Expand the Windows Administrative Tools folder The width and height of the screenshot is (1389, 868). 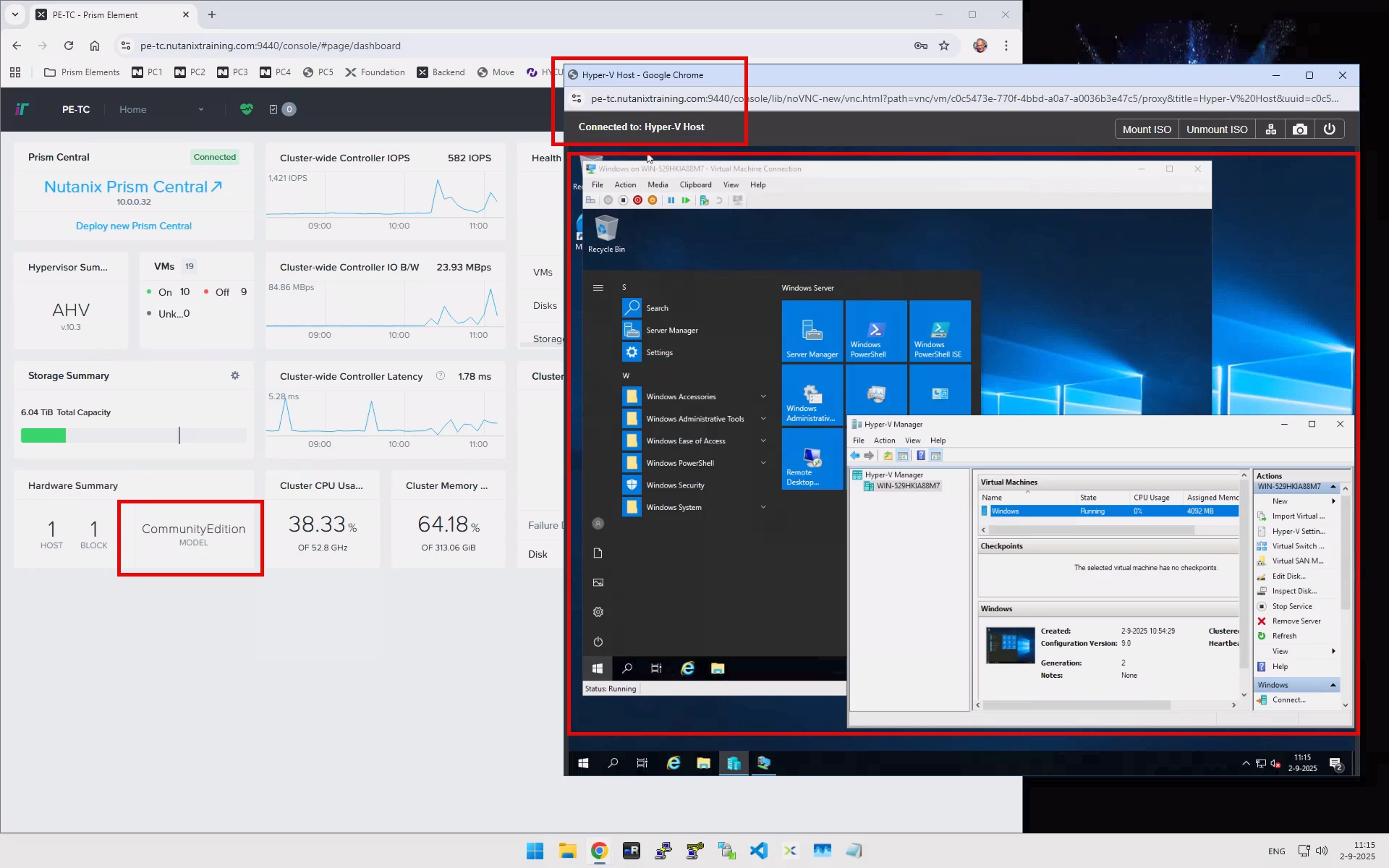click(763, 419)
